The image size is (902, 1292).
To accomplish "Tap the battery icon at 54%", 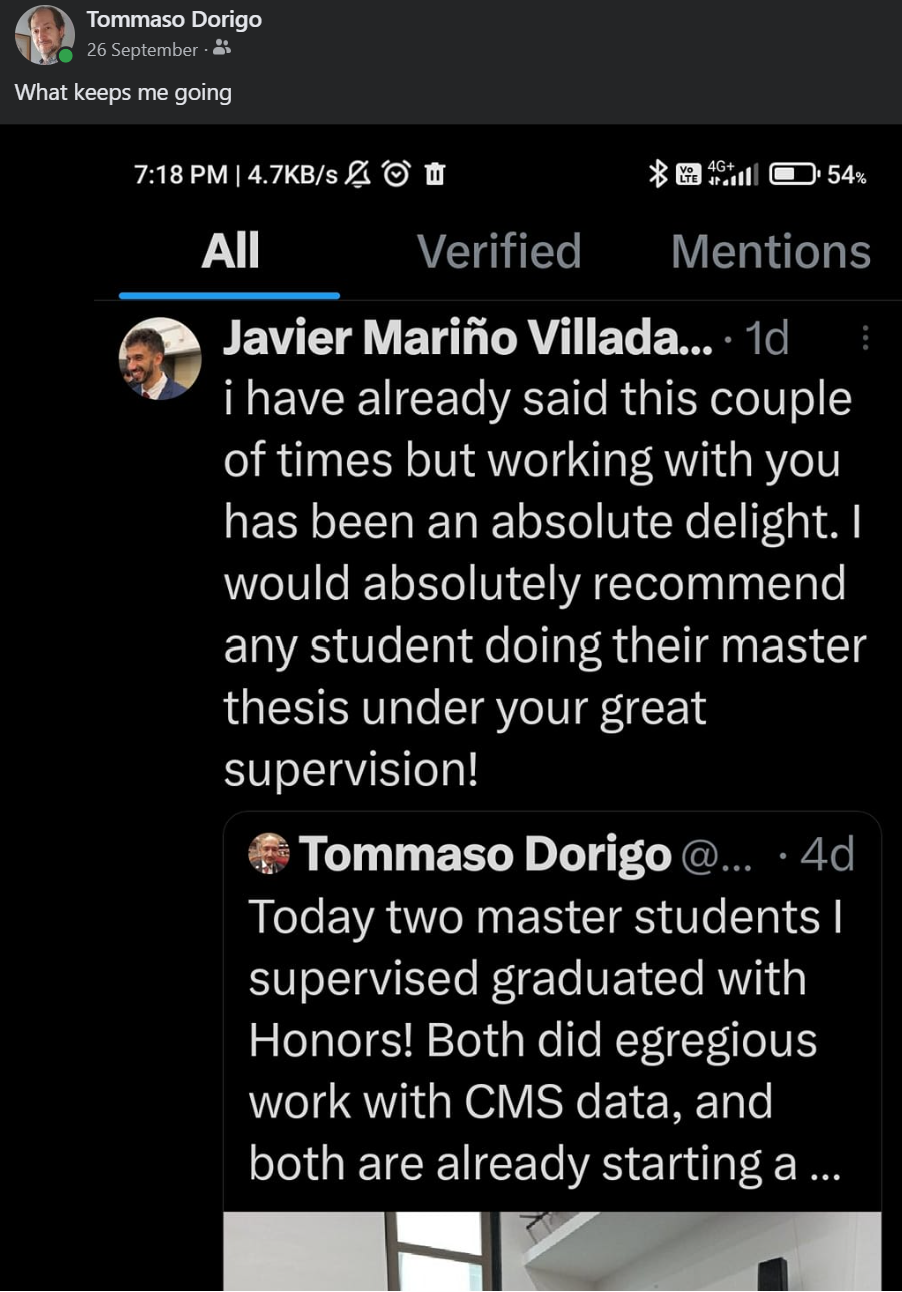I will coord(794,175).
